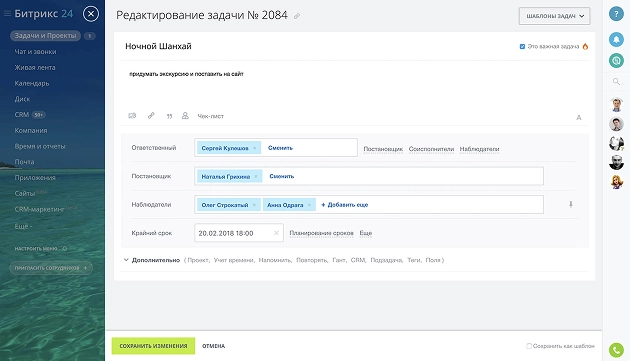Click 'Планирование сроков' link
The width and height of the screenshot is (630, 361).
[x=321, y=233]
